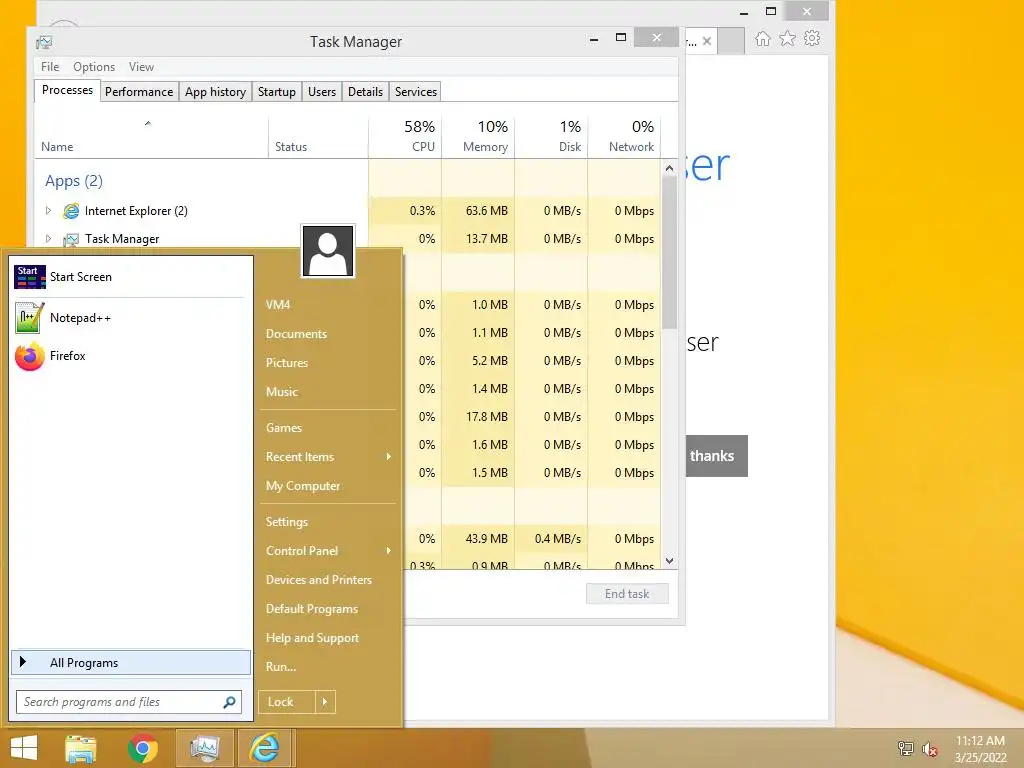Click the Internet Explorer process icon
The image size is (1024, 768).
pos(71,211)
